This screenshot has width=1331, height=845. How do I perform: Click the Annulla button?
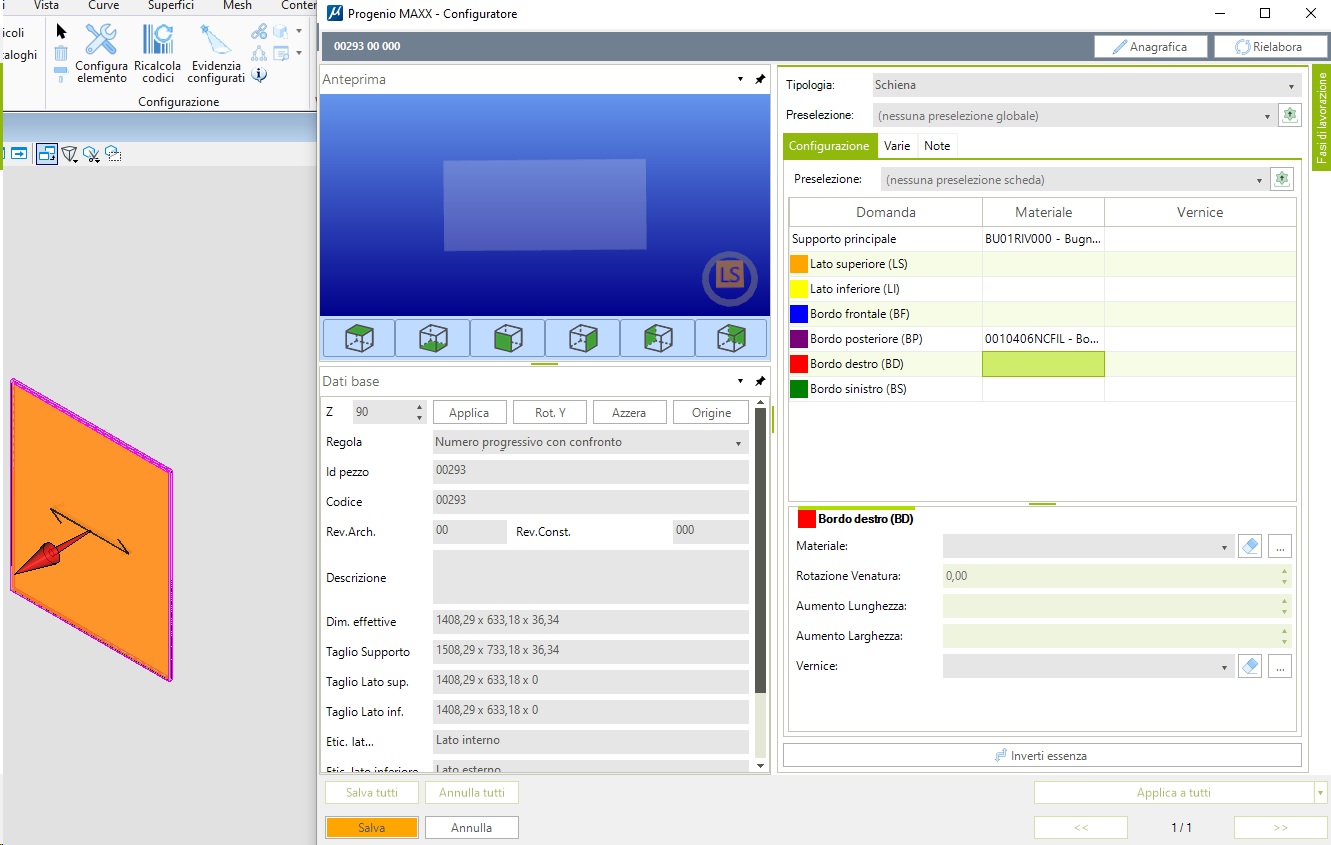pyautogui.click(x=471, y=828)
